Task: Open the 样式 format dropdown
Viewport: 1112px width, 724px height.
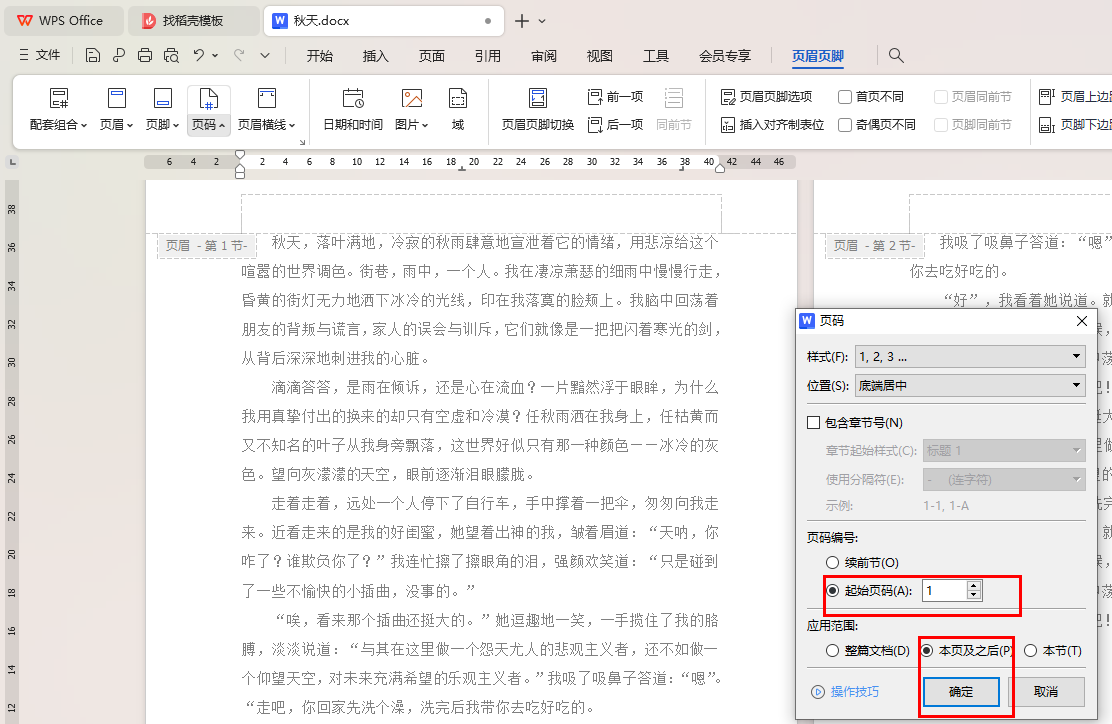Action: coord(970,357)
